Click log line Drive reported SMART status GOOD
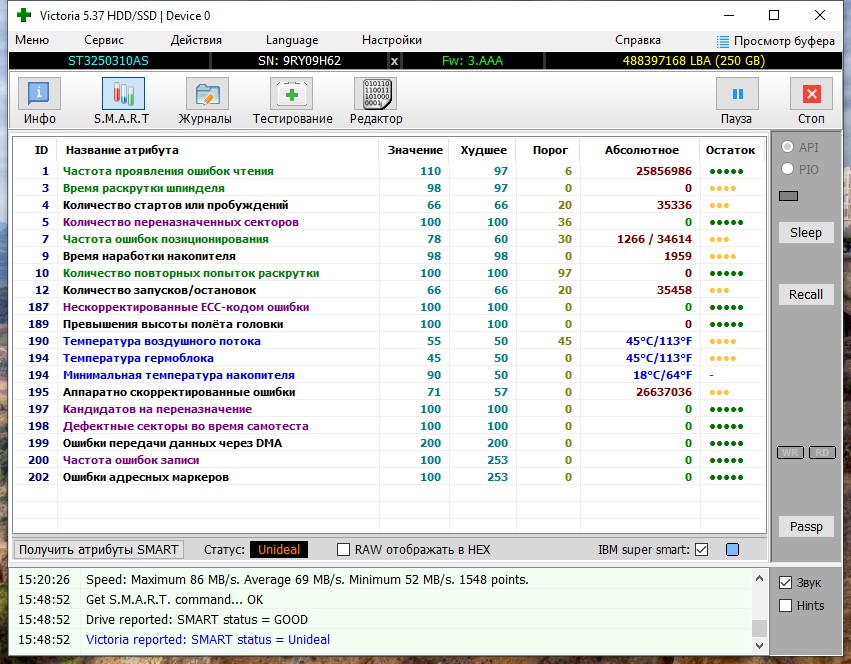Image resolution: width=851 pixels, height=664 pixels. pos(196,619)
